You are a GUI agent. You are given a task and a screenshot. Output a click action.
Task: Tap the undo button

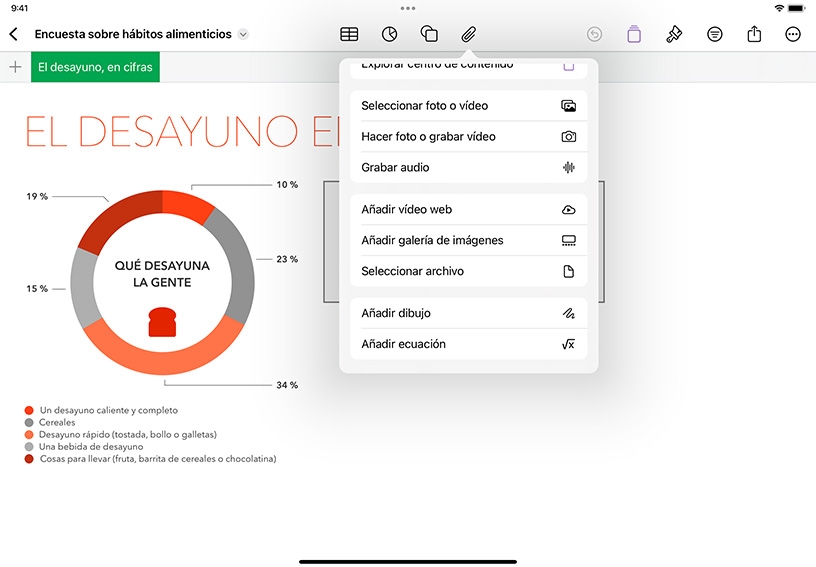point(594,34)
